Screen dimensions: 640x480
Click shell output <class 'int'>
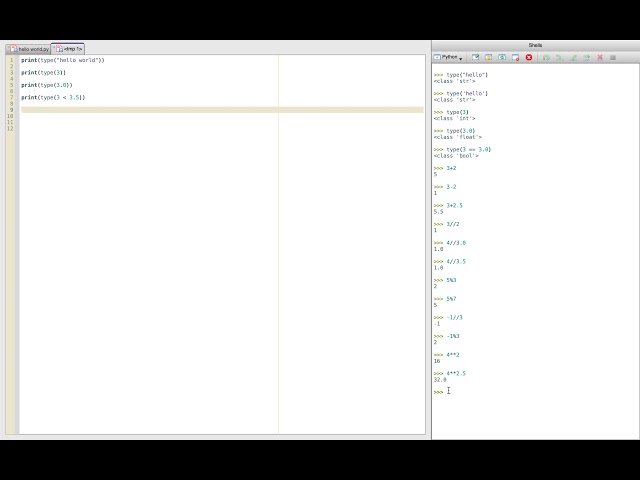click(454, 118)
